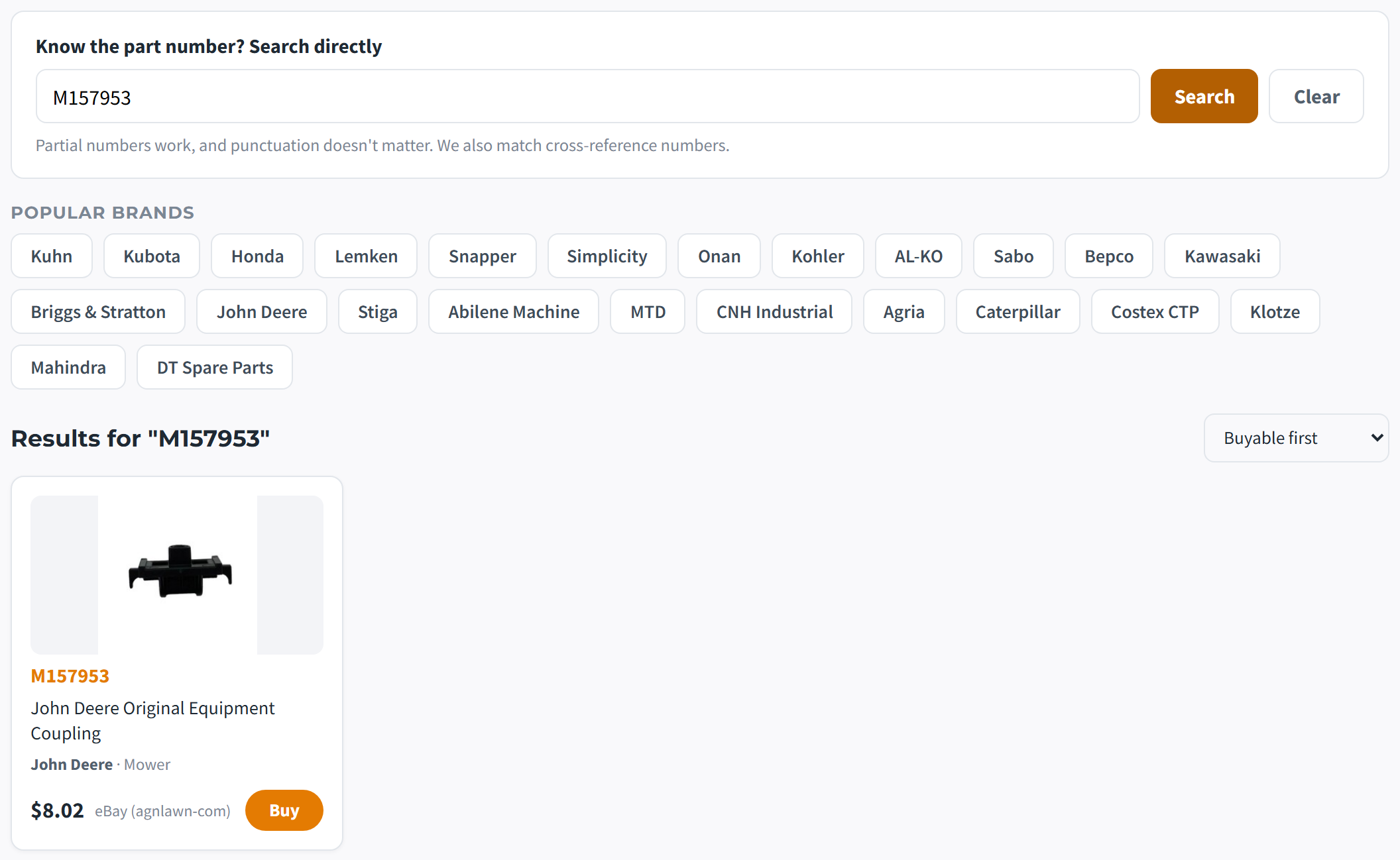Viewport: 1400px width, 860px height.
Task: Choose the DT Spare Parts brand
Action: 215,368
